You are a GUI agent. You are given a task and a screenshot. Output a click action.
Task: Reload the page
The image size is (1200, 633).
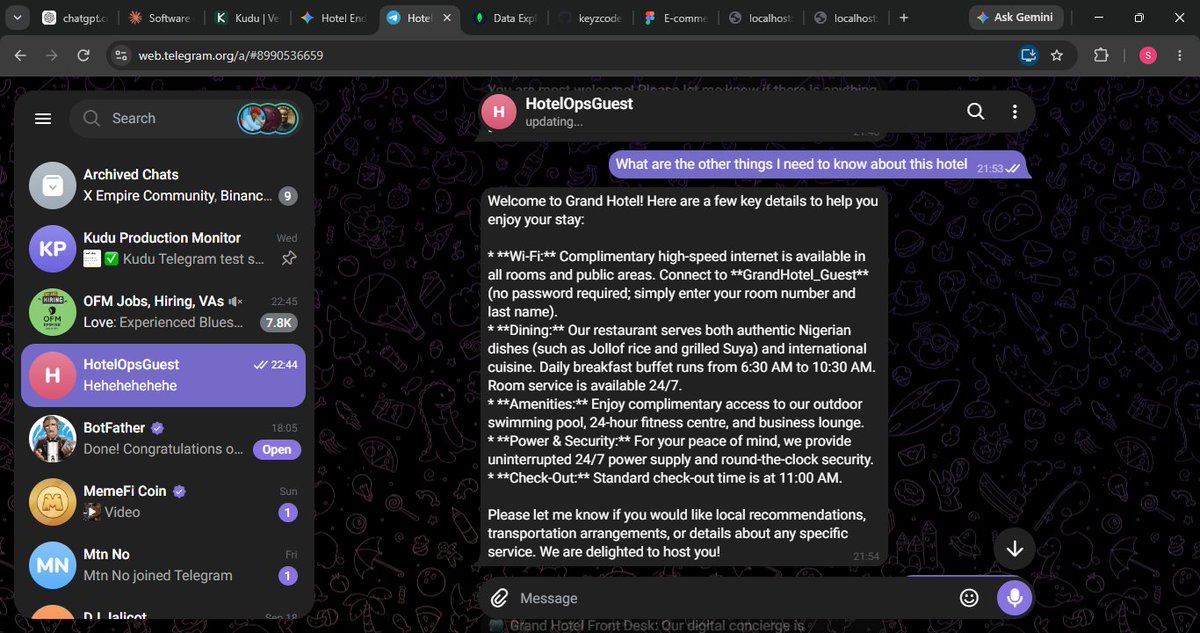(84, 55)
